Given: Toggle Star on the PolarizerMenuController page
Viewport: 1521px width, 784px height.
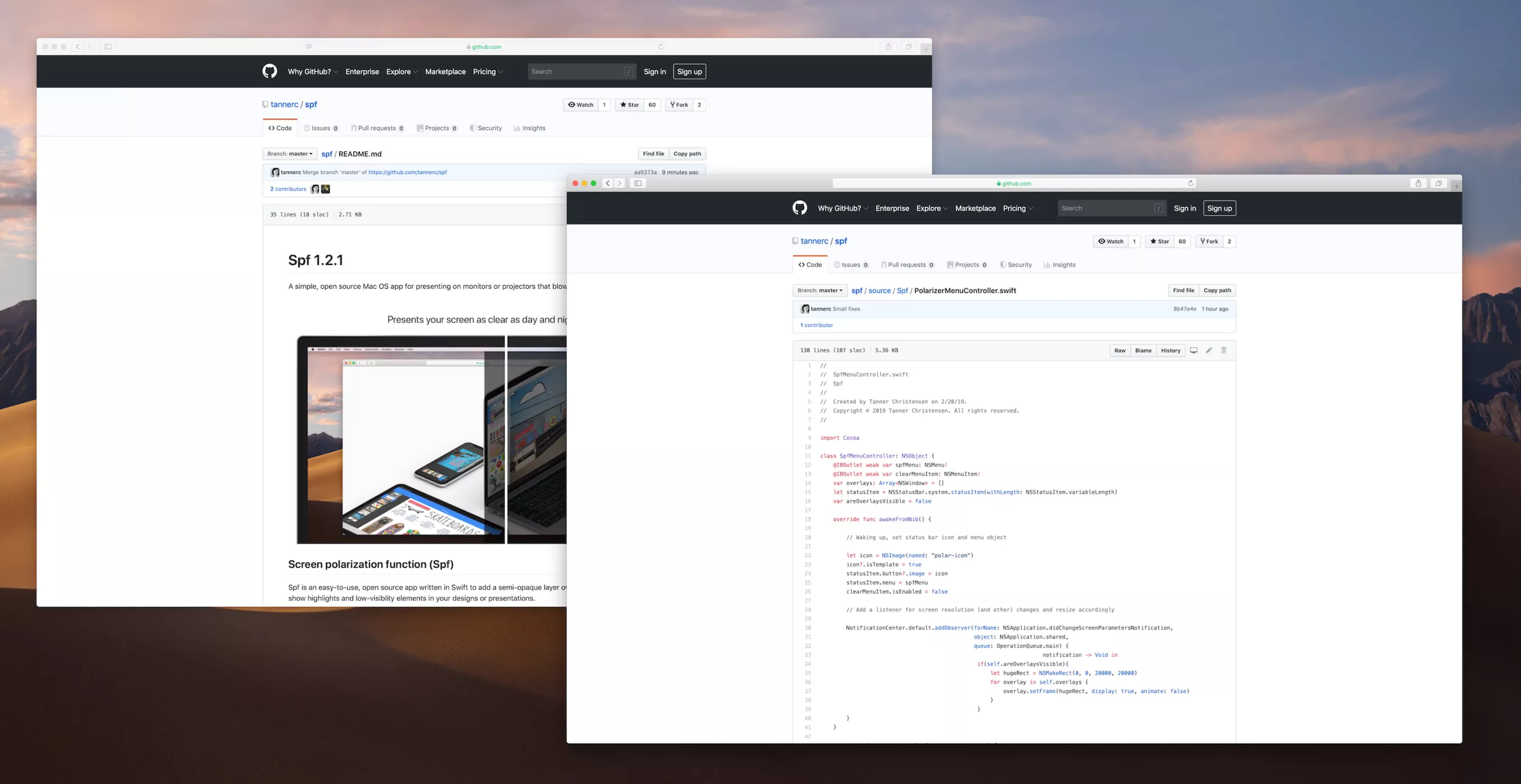Looking at the screenshot, I should (x=1159, y=241).
